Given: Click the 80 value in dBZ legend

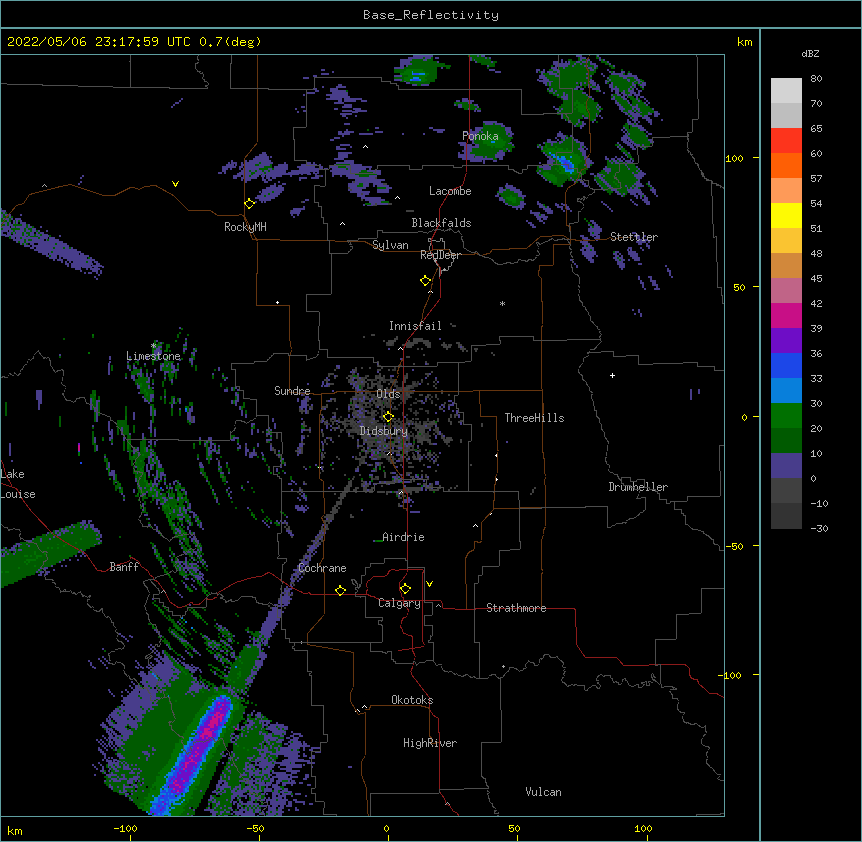Looking at the screenshot, I should tap(816, 78).
